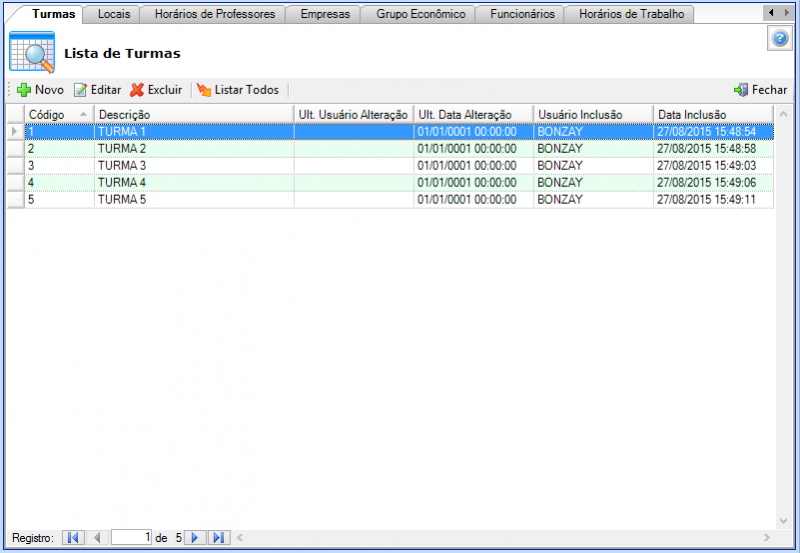Image resolution: width=800 pixels, height=553 pixels.
Task: Go to the previous record
Action: [x=97, y=538]
